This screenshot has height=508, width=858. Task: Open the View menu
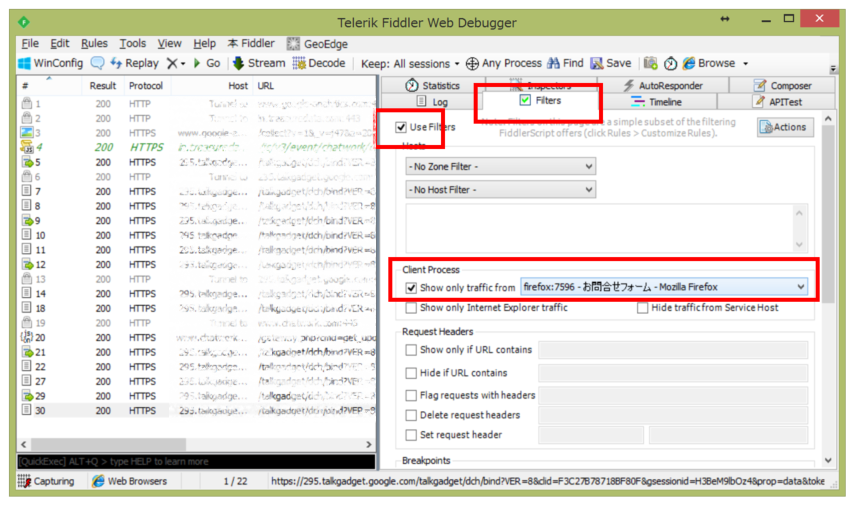[x=169, y=44]
